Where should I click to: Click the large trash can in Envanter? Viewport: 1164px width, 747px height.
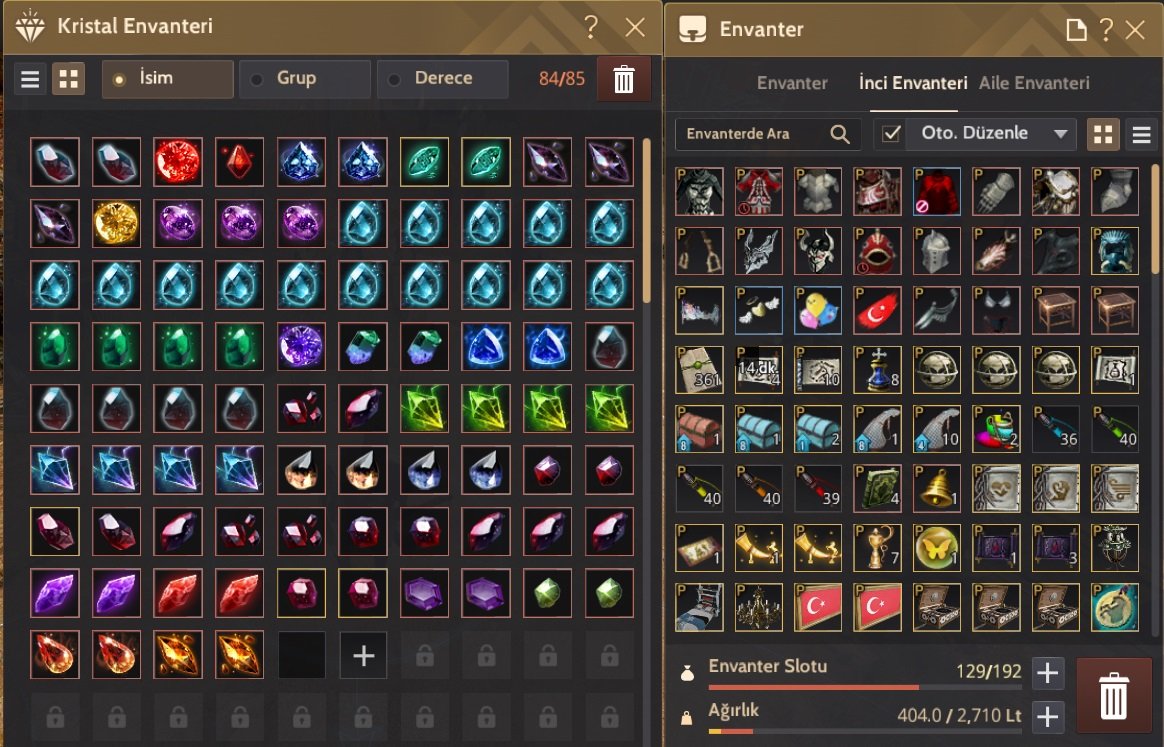(1114, 696)
